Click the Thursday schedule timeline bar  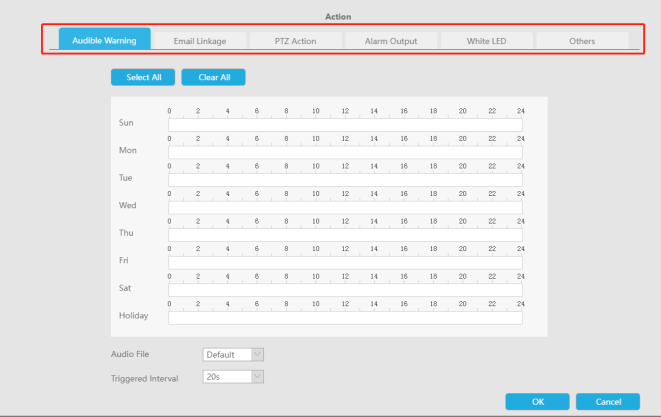[x=345, y=235]
